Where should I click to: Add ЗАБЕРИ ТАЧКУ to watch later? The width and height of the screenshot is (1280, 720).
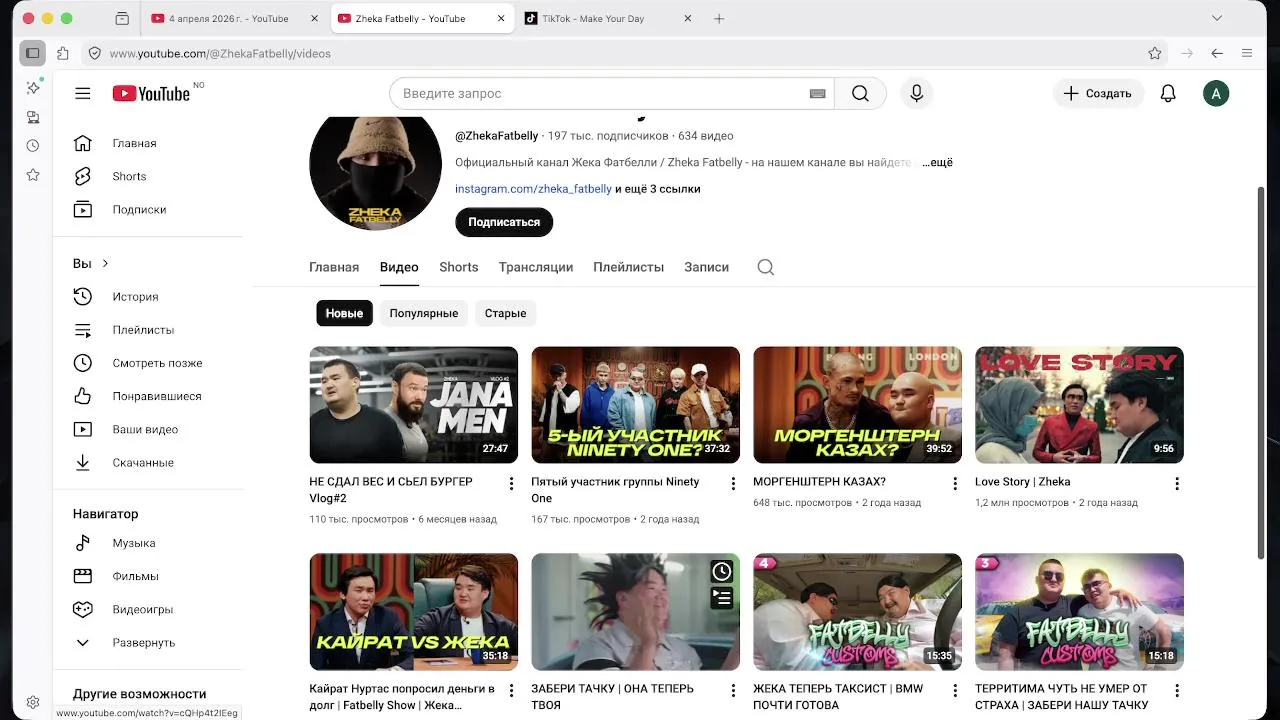[x=722, y=572]
